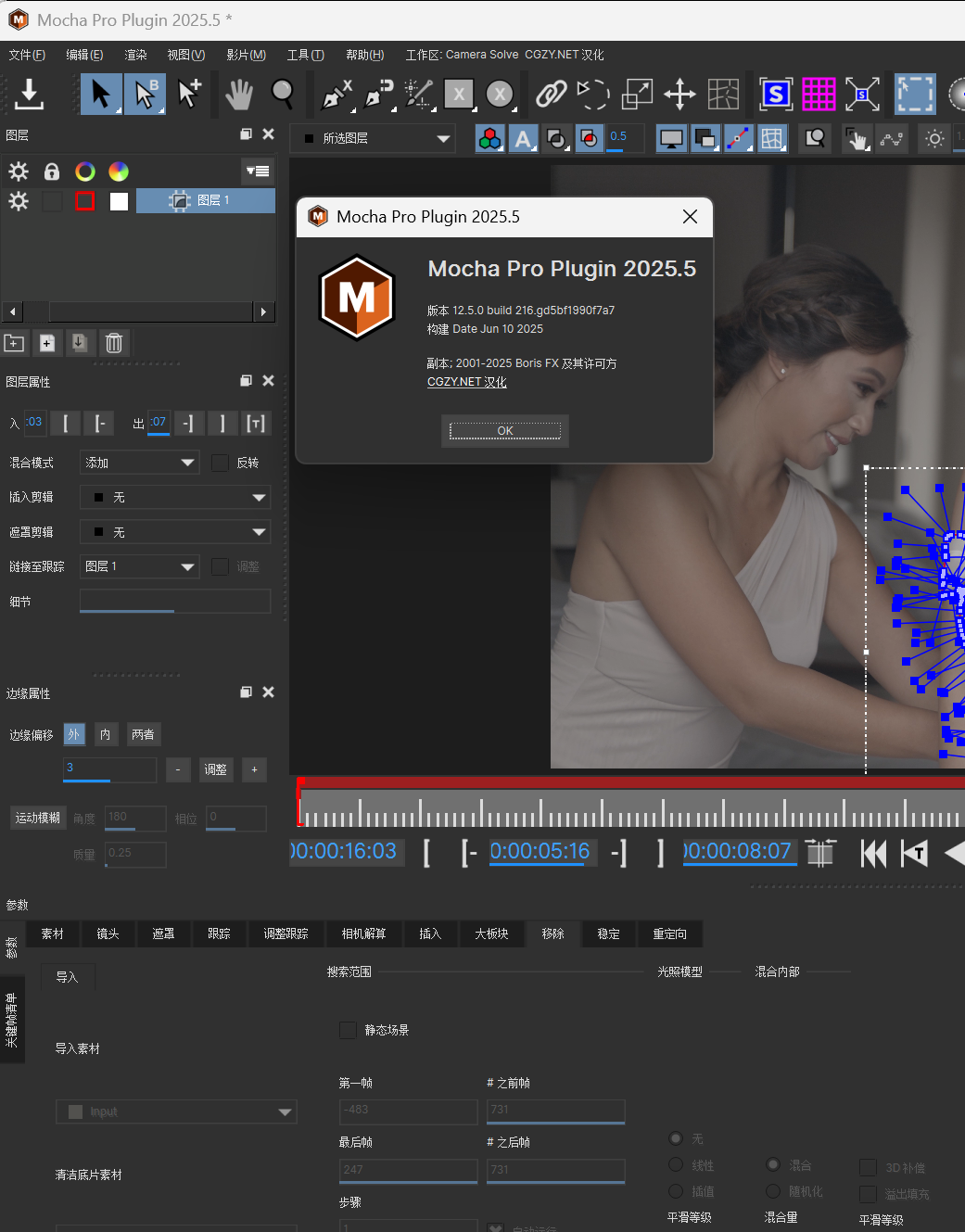
Task: Click the RGB channels view icon
Action: (x=489, y=139)
